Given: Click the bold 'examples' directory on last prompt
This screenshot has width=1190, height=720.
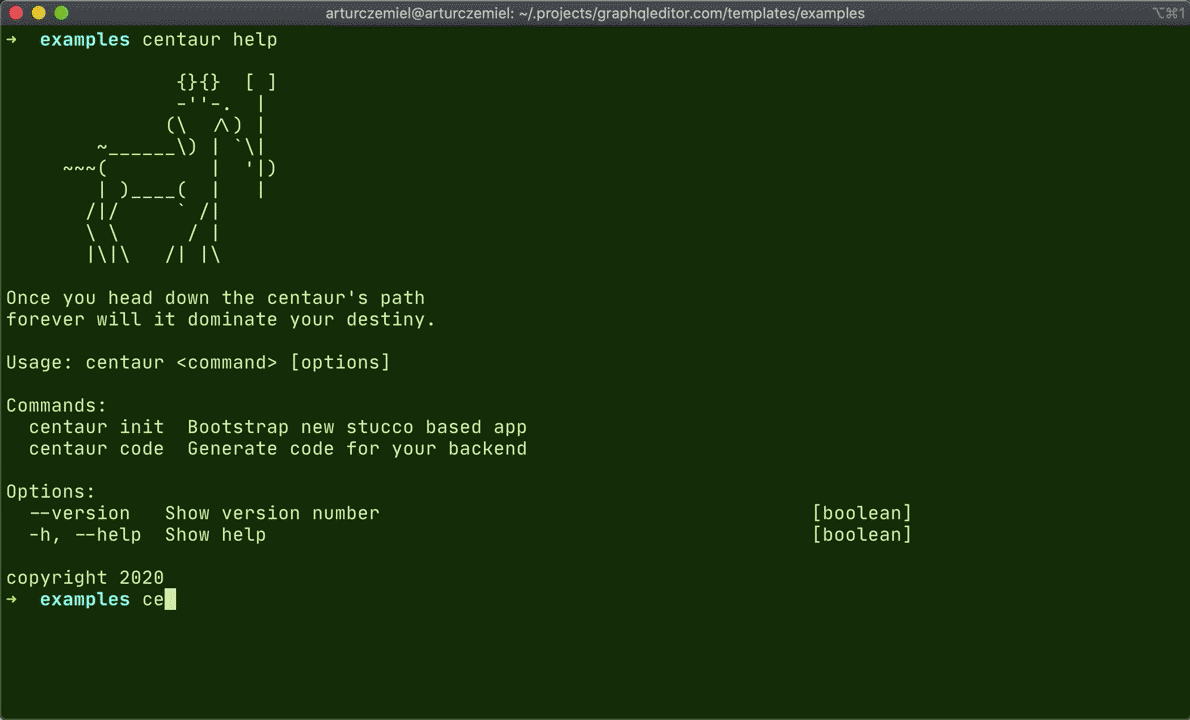Looking at the screenshot, I should (85, 599).
